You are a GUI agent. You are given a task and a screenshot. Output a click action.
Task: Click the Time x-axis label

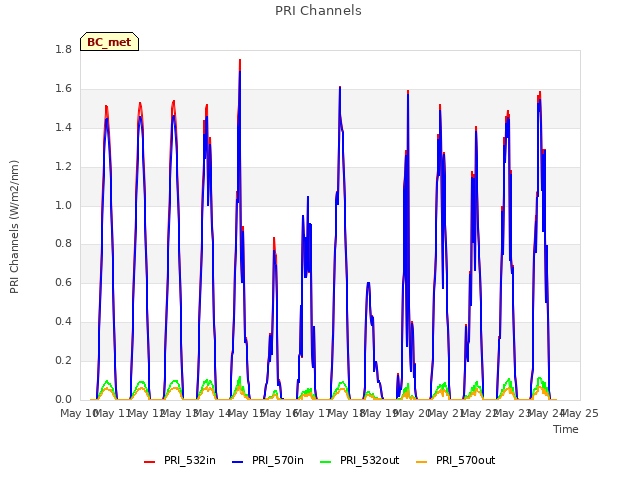566,429
